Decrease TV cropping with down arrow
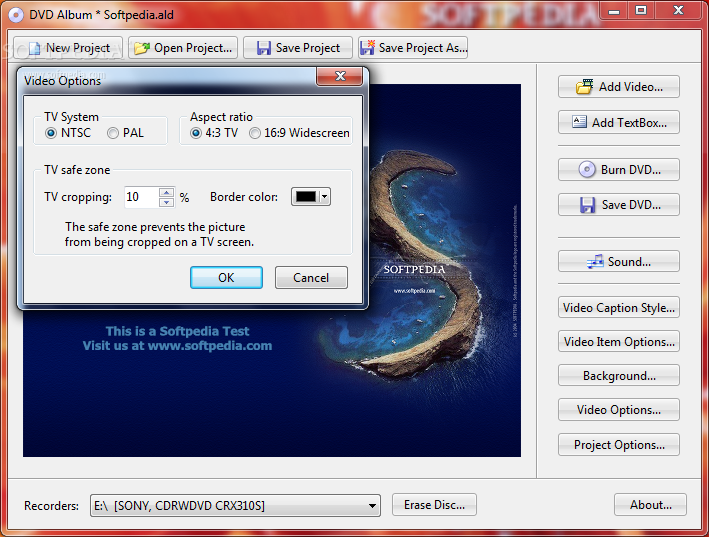This screenshot has height=537, width=709. (166, 202)
